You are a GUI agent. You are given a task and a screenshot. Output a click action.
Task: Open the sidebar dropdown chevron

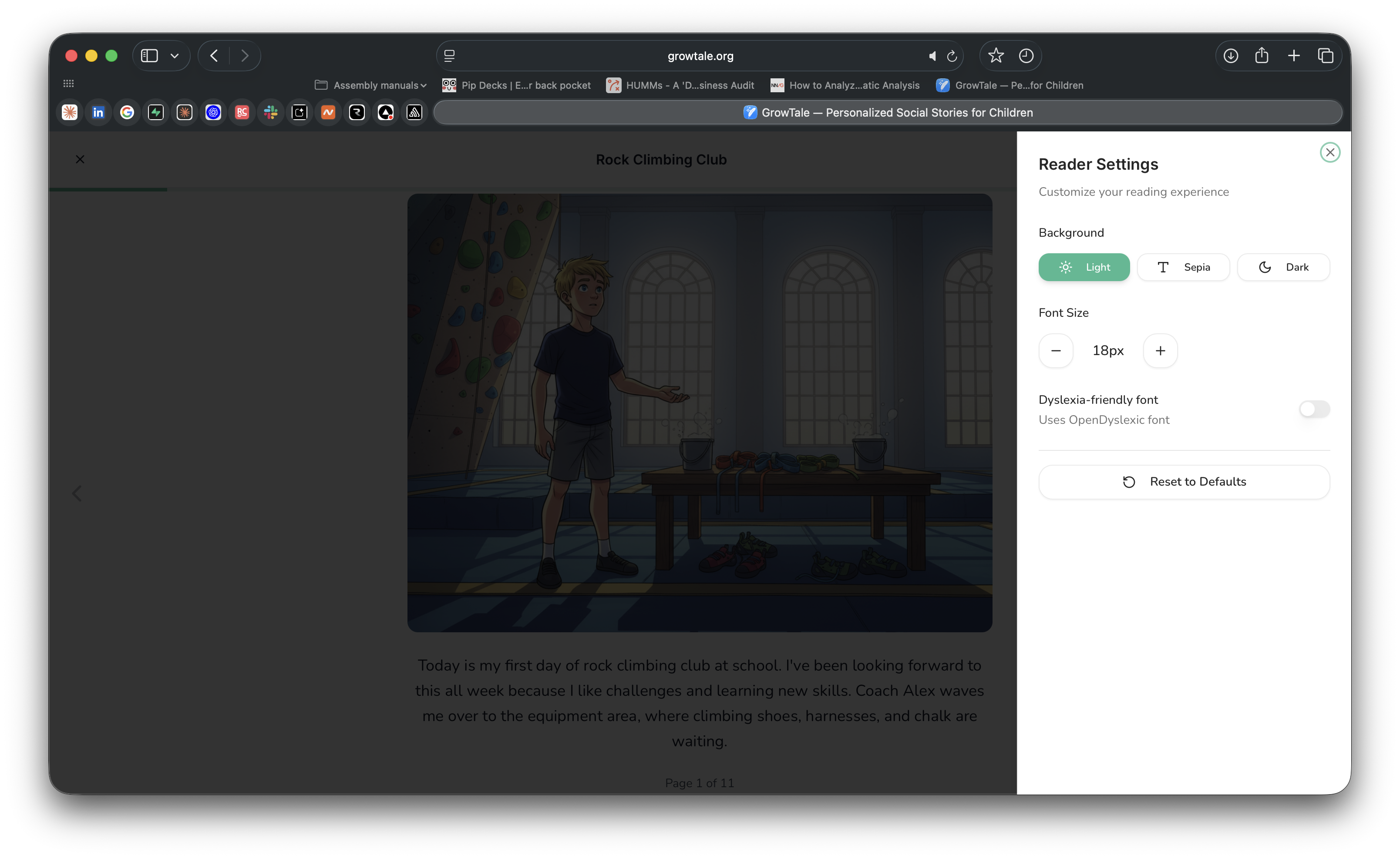point(175,56)
